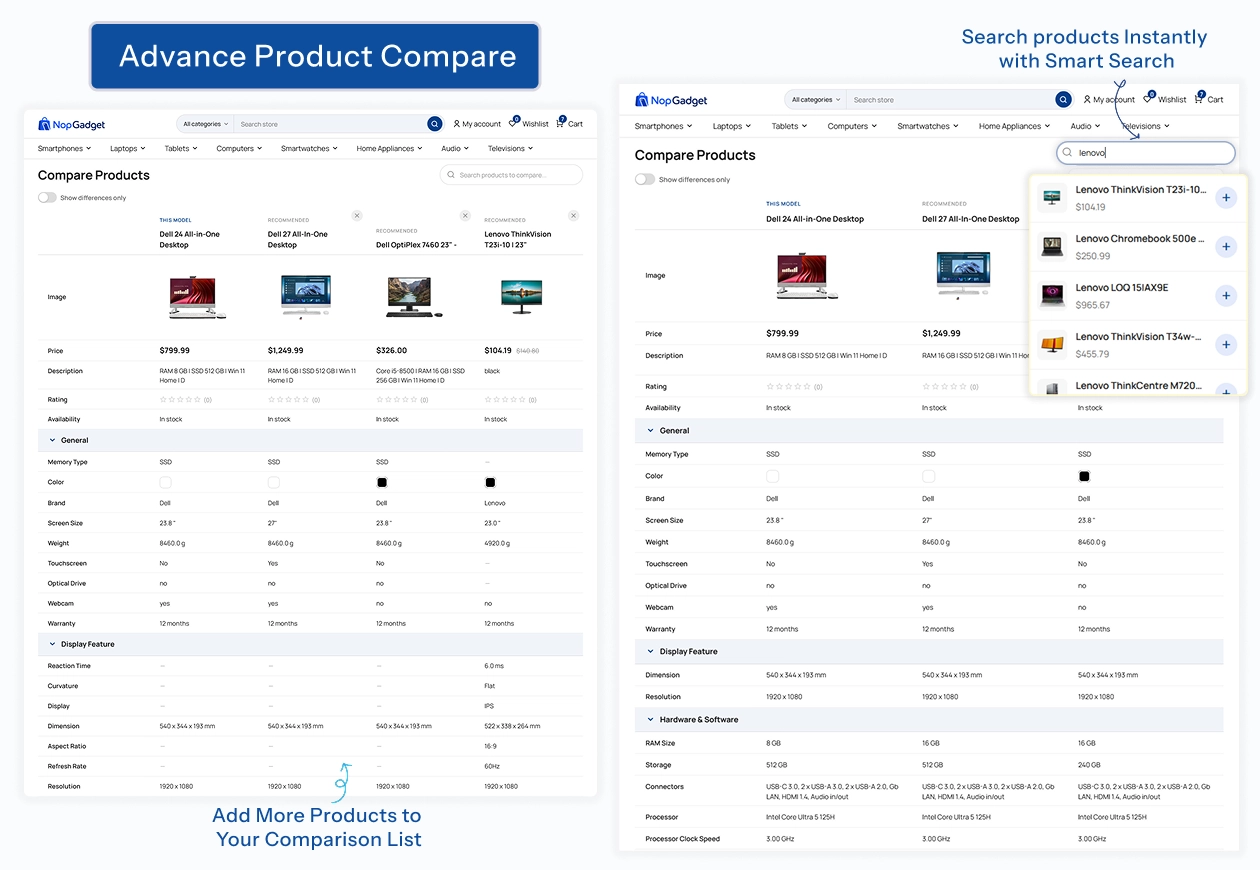Add Lenovo LOQ 15IAX9E with its plus button
The image size is (1260, 870).
pyautogui.click(x=1226, y=295)
